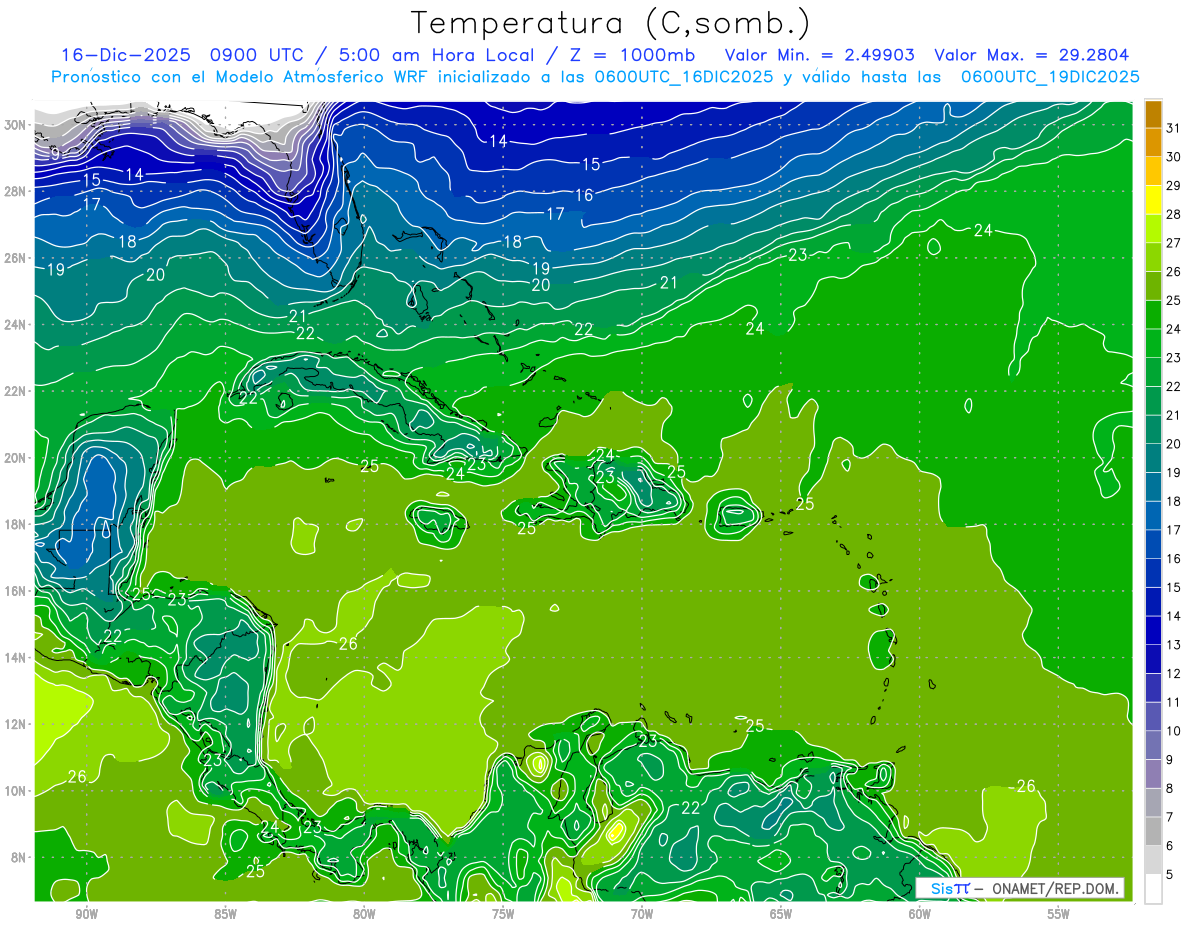Click the "27" value on the color scale
The height and width of the screenshot is (927, 1200).
(x=1174, y=243)
